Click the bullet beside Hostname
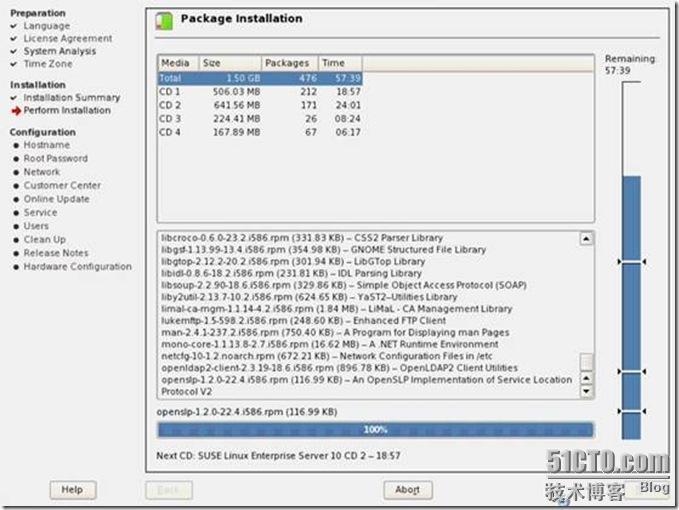This screenshot has width=679, height=510. 16,145
